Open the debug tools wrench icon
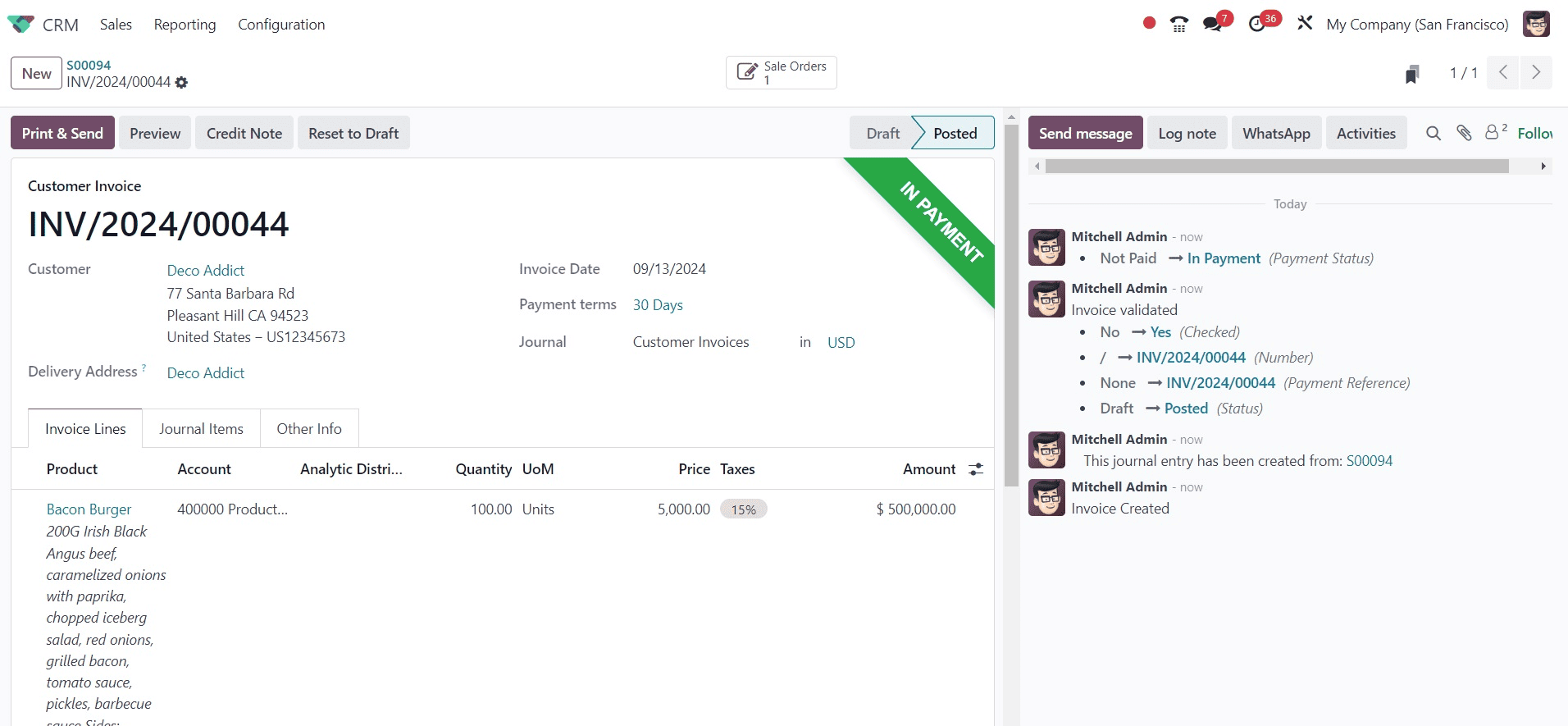 pos(1305,23)
